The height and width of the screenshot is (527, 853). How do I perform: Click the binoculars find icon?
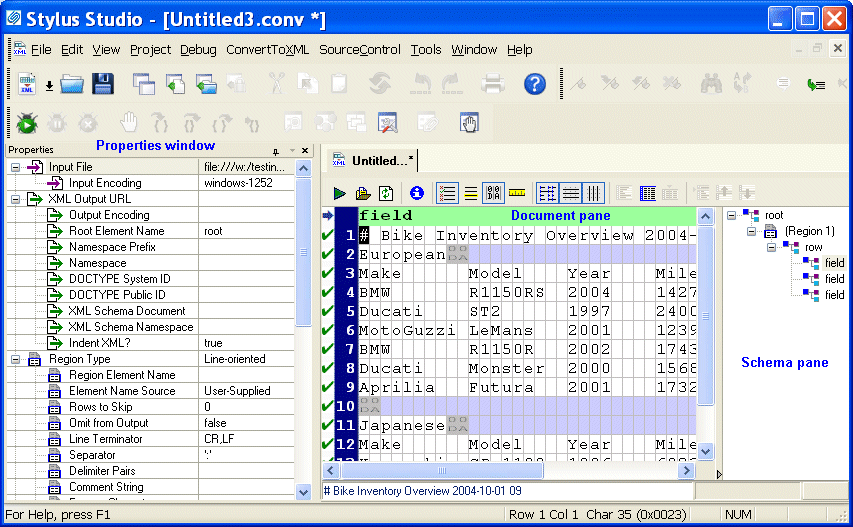[x=711, y=85]
